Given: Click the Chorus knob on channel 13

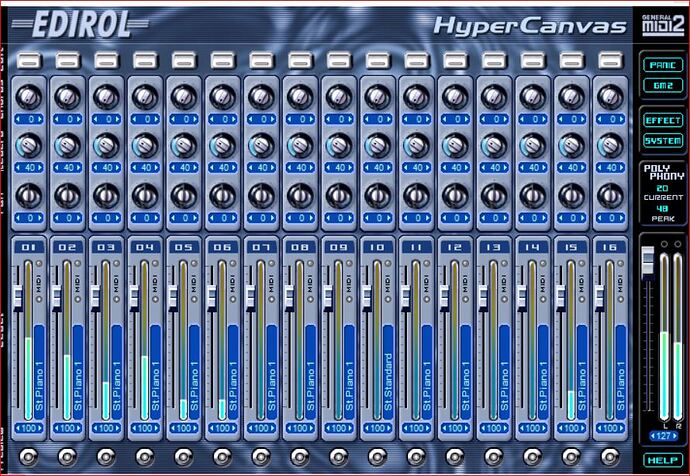Looking at the screenshot, I should click(x=494, y=97).
